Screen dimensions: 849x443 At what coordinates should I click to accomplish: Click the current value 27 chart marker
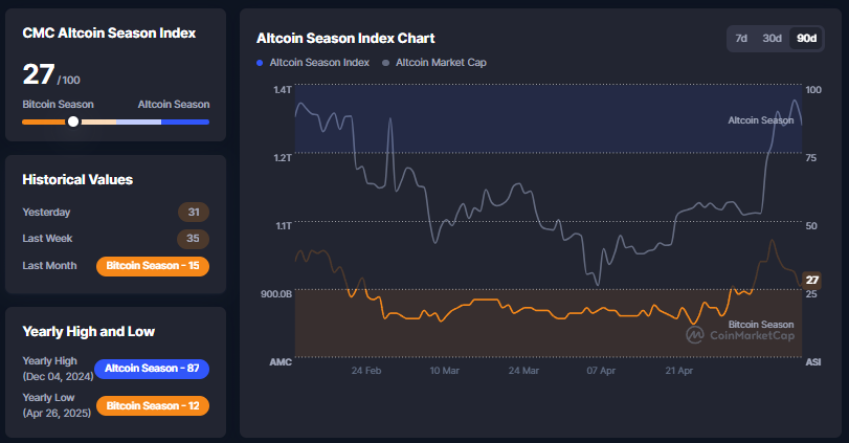[812, 279]
